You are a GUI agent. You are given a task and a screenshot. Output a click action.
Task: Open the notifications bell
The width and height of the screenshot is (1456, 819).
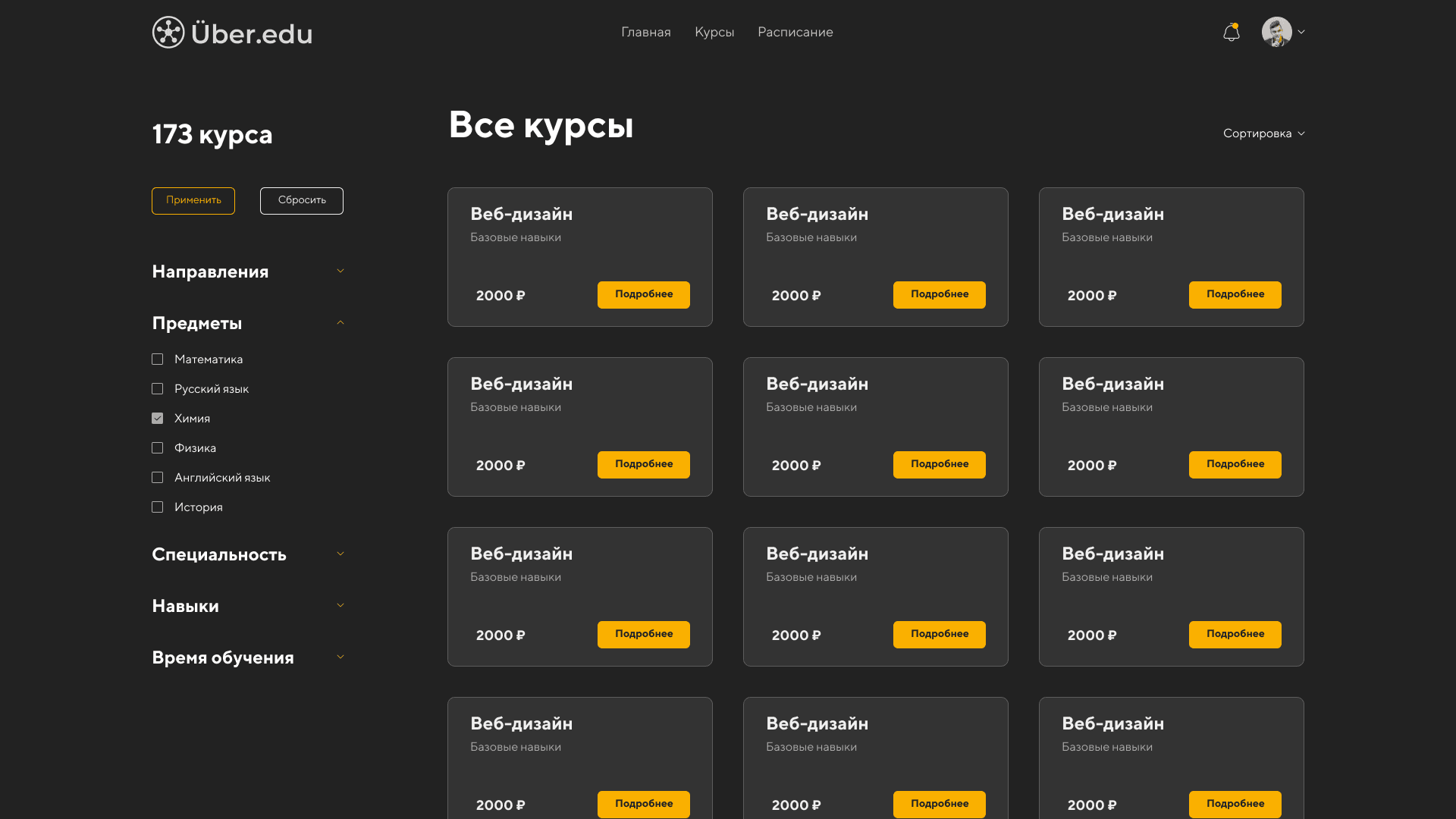click(x=1232, y=32)
